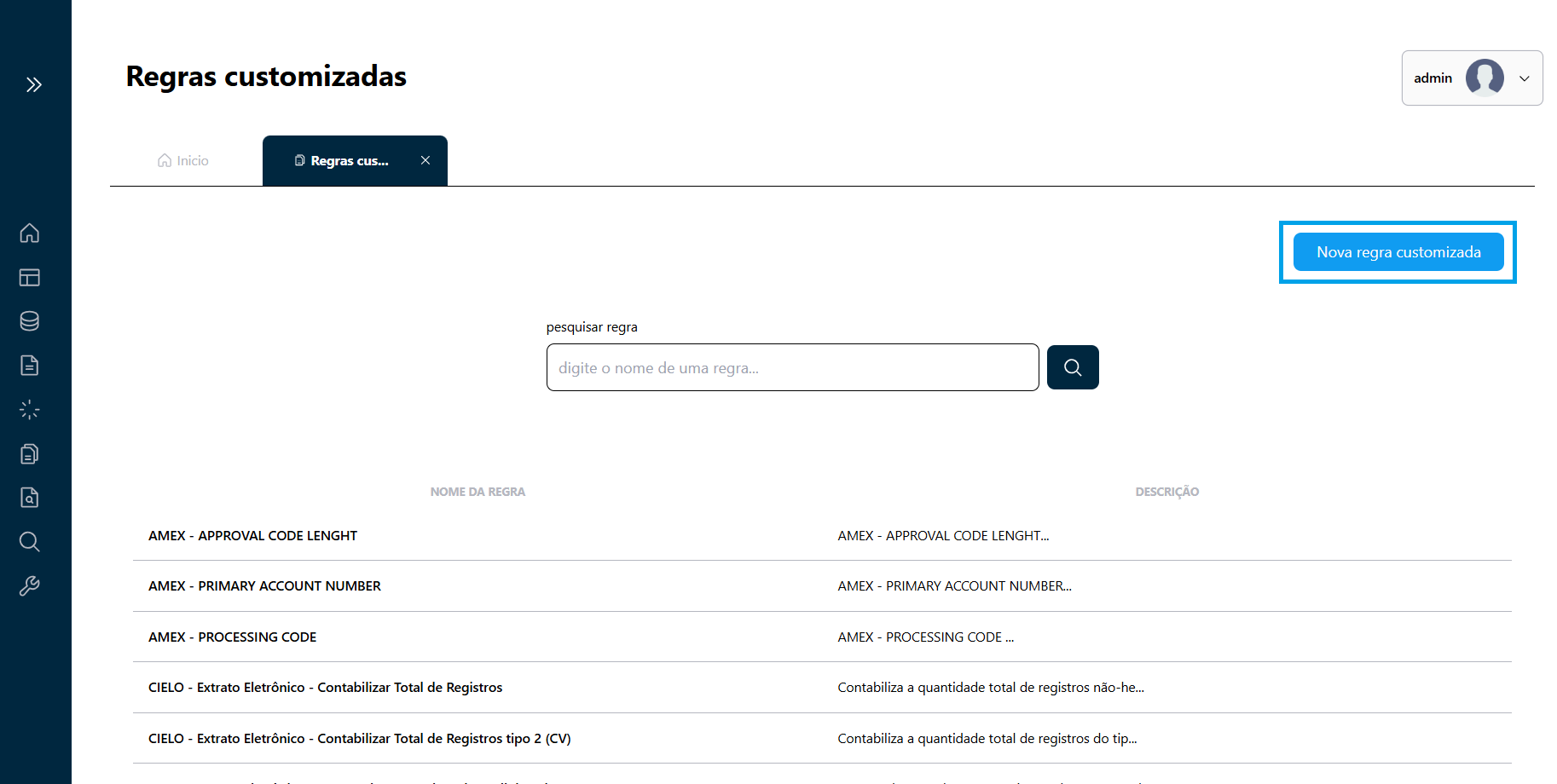Open the single document icon in sidebar
Image resolution: width=1557 pixels, height=784 pixels.
[x=29, y=365]
